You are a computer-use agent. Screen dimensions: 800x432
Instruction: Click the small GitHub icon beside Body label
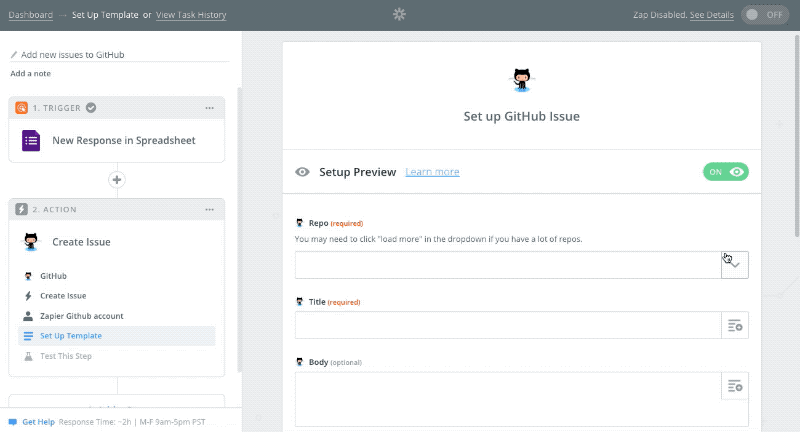click(x=299, y=362)
